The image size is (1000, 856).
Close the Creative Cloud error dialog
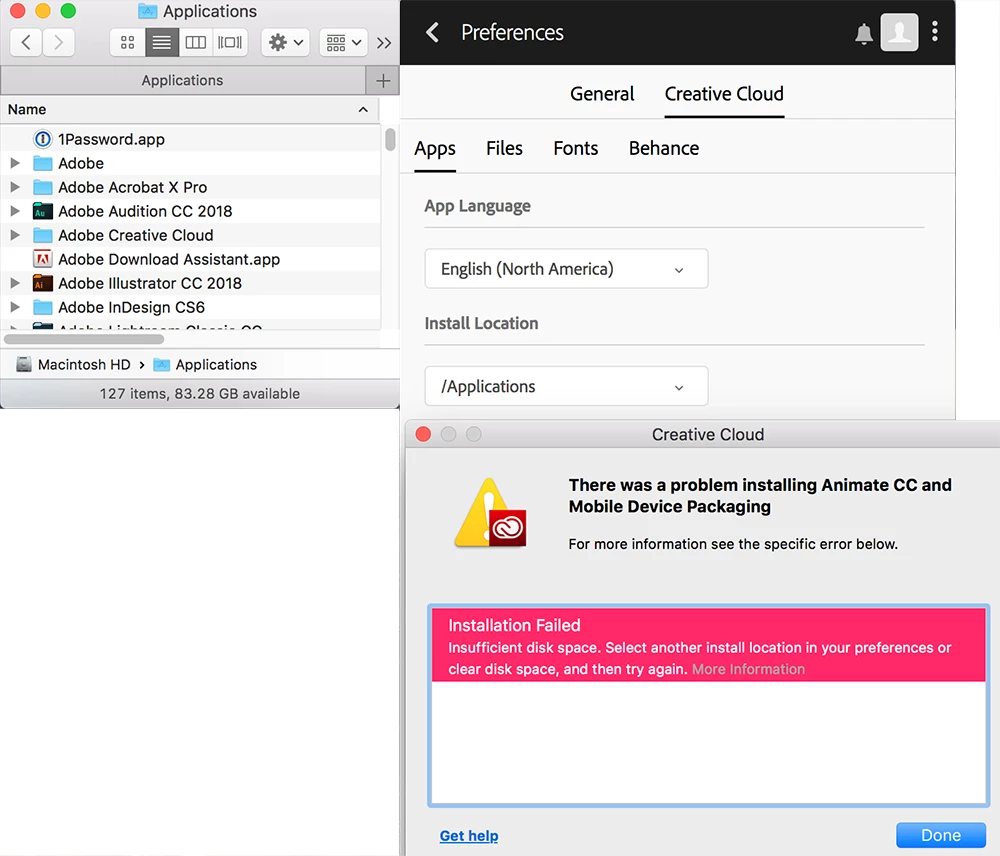coord(423,434)
